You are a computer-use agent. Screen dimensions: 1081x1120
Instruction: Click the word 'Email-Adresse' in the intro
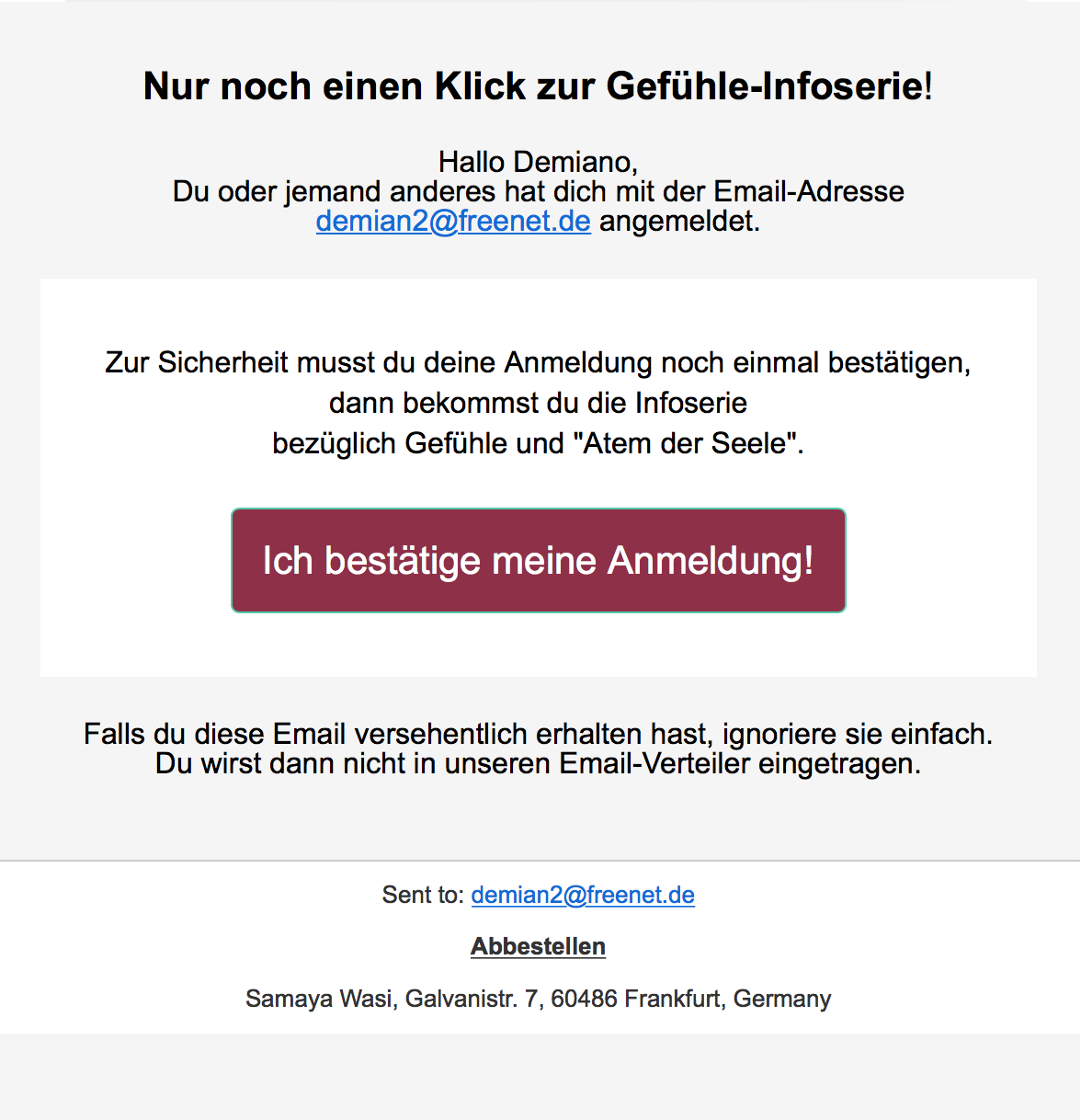click(809, 191)
